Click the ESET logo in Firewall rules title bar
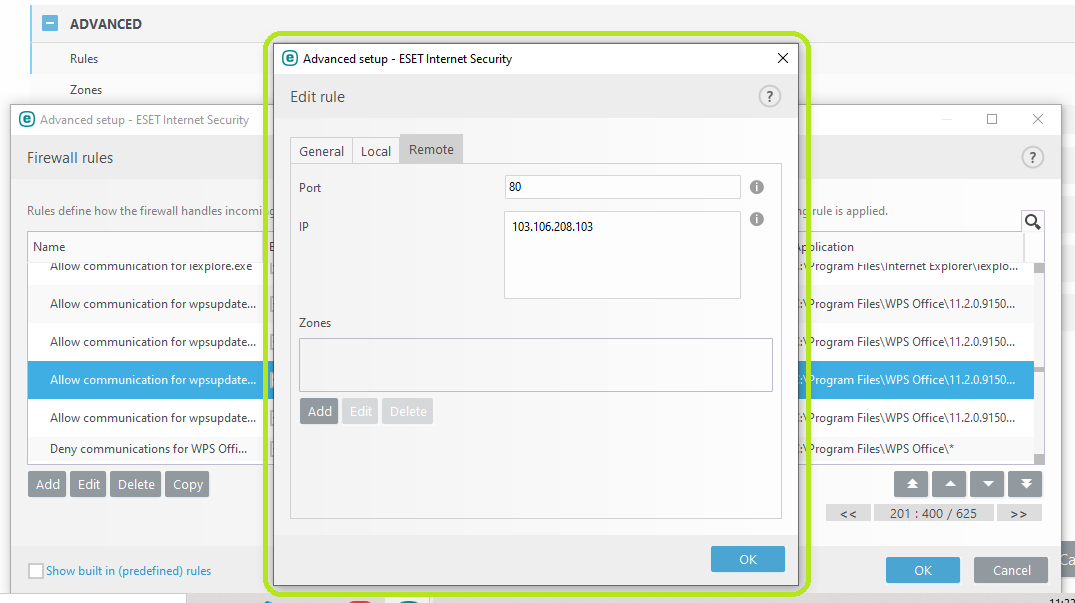This screenshot has width=1075, height=603. pyautogui.click(x=27, y=119)
